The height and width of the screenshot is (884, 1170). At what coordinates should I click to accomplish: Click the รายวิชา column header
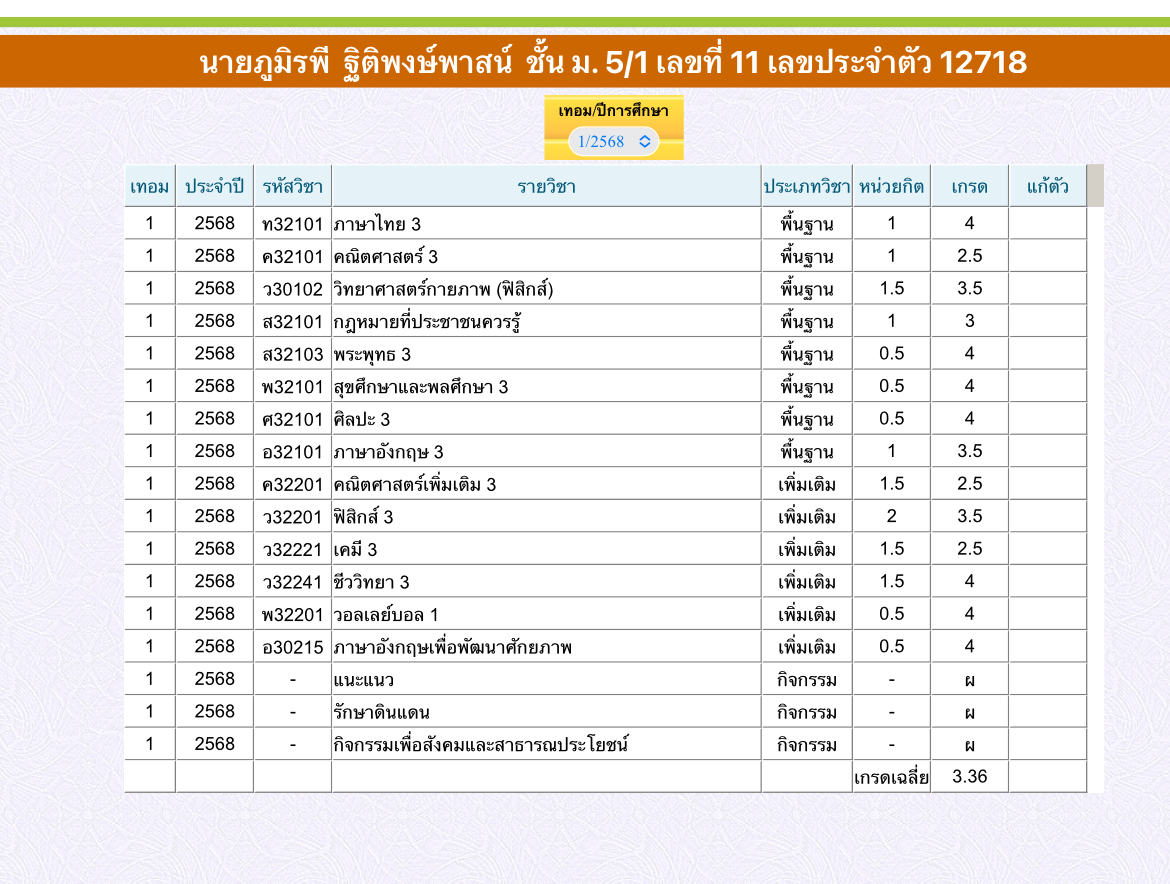(546, 187)
